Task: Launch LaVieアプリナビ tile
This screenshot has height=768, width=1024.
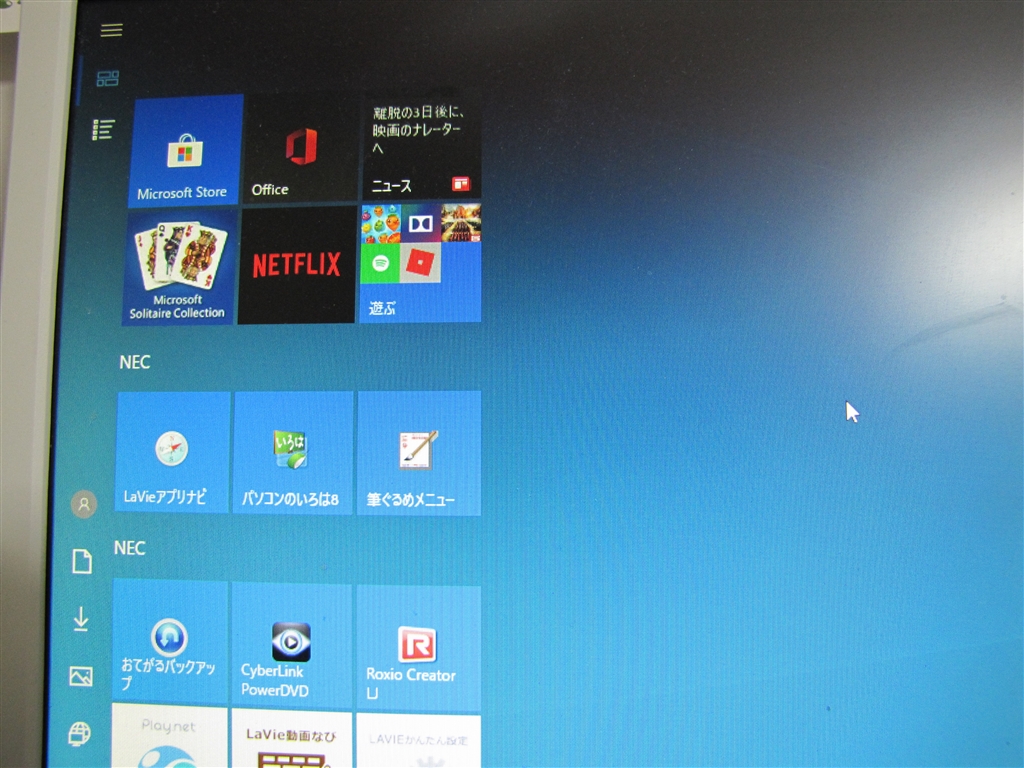Action: click(173, 453)
